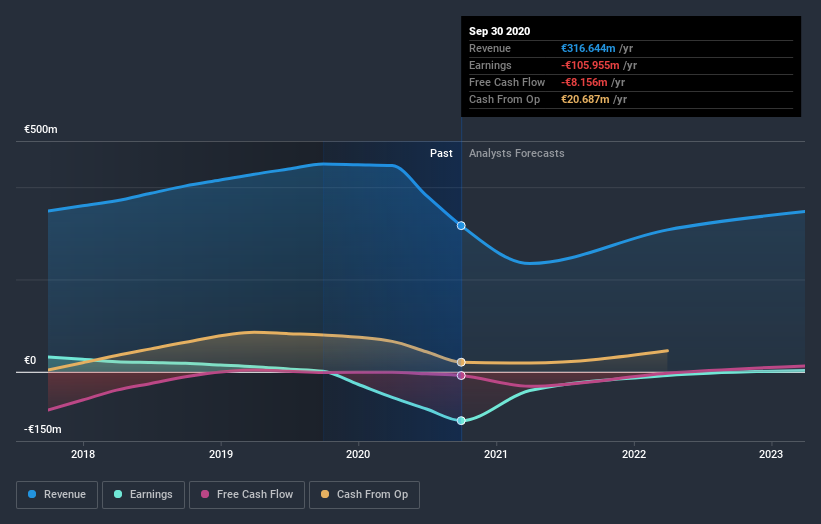Click the -€8.156m free cash flow value
The height and width of the screenshot is (524, 821).
click(x=584, y=82)
